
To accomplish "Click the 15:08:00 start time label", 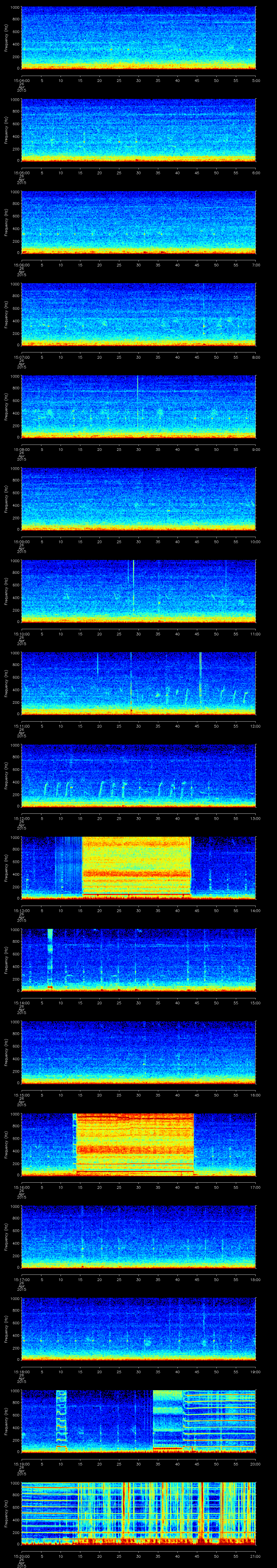I will point(21,449).
